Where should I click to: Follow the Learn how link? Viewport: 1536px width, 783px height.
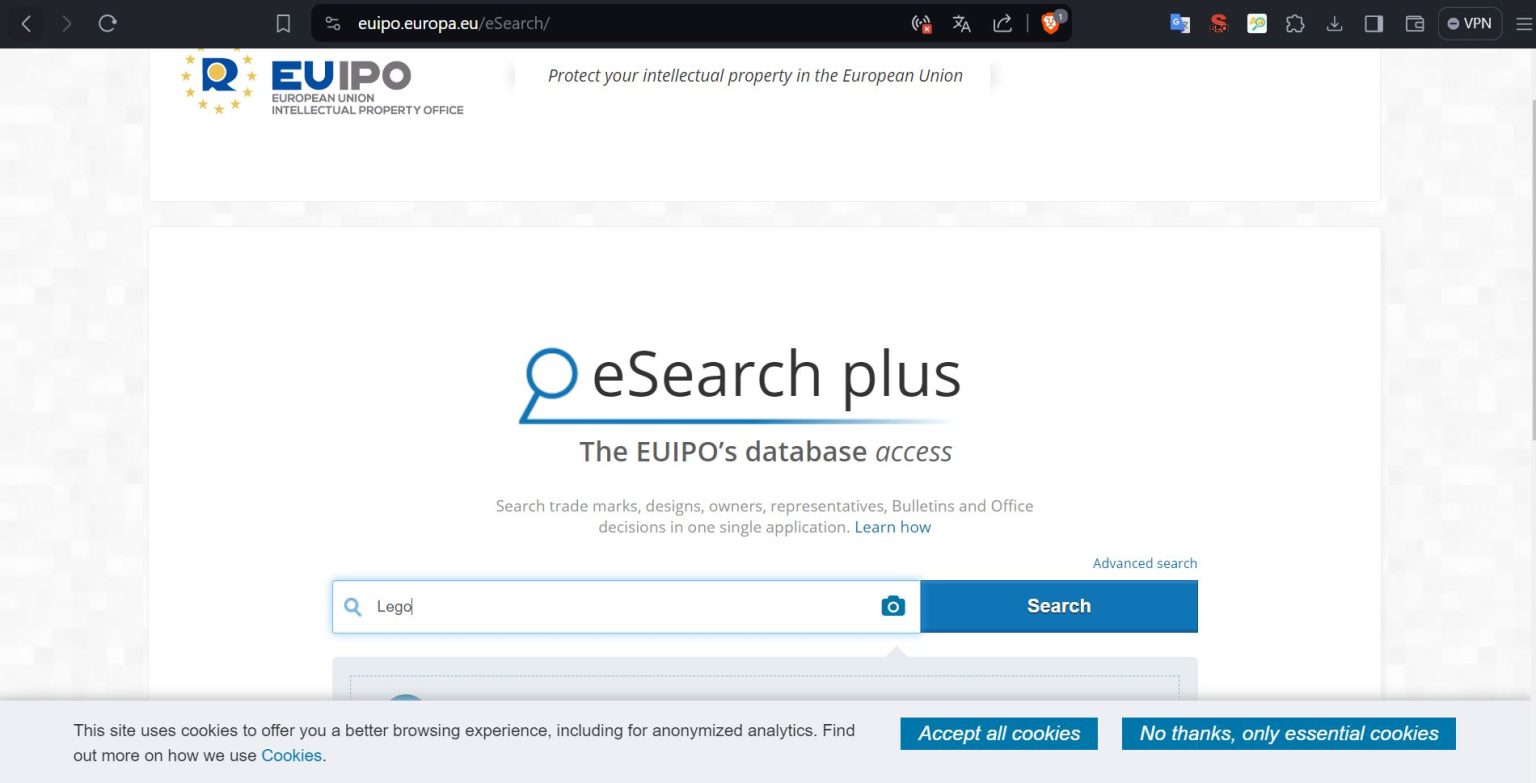tap(892, 527)
